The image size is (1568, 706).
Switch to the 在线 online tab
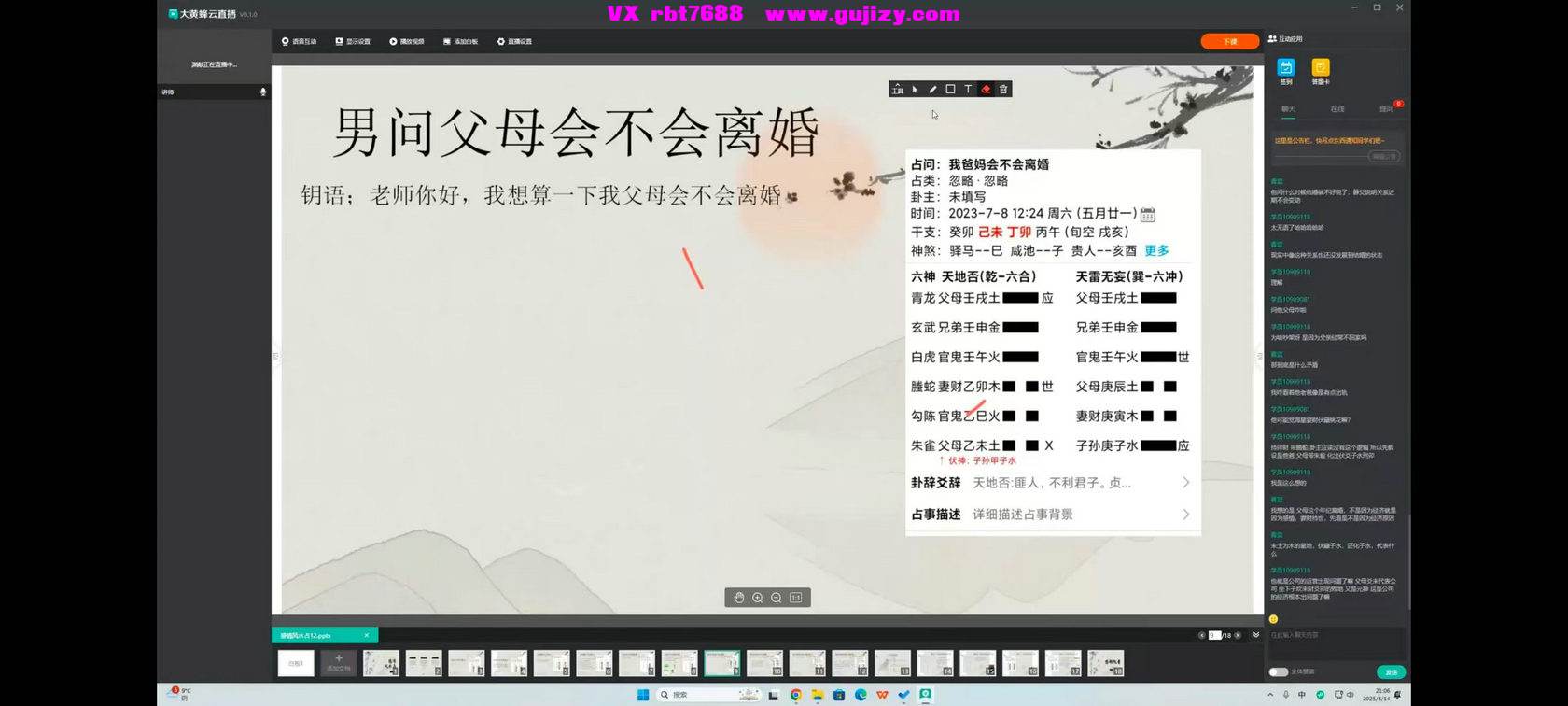(x=1337, y=109)
